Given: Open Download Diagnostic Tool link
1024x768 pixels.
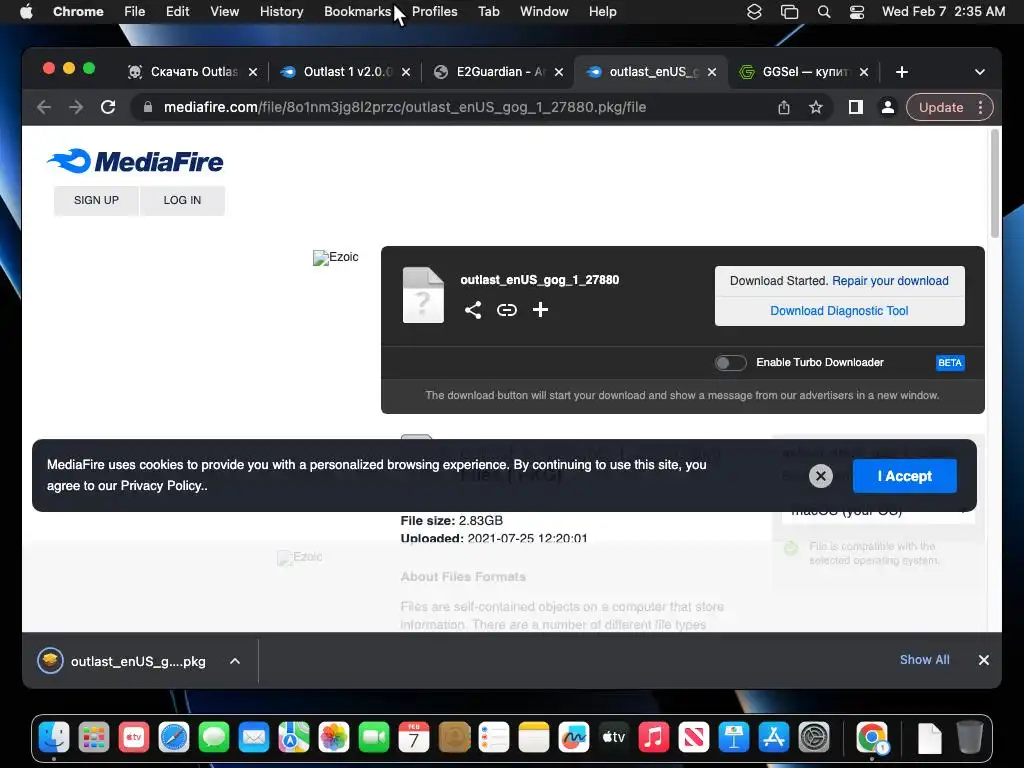Looking at the screenshot, I should point(839,311).
